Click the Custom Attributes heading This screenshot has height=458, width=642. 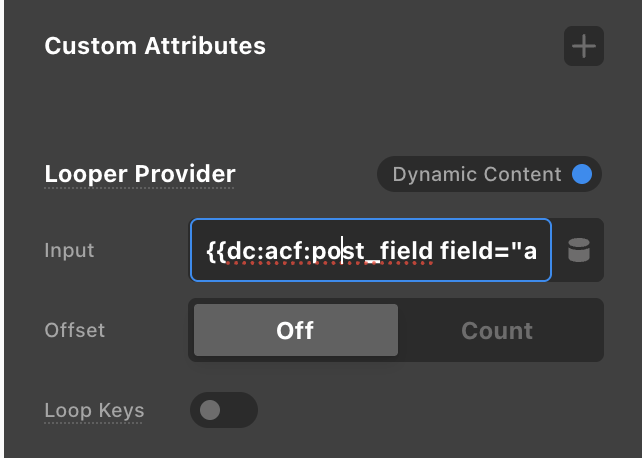pos(155,46)
